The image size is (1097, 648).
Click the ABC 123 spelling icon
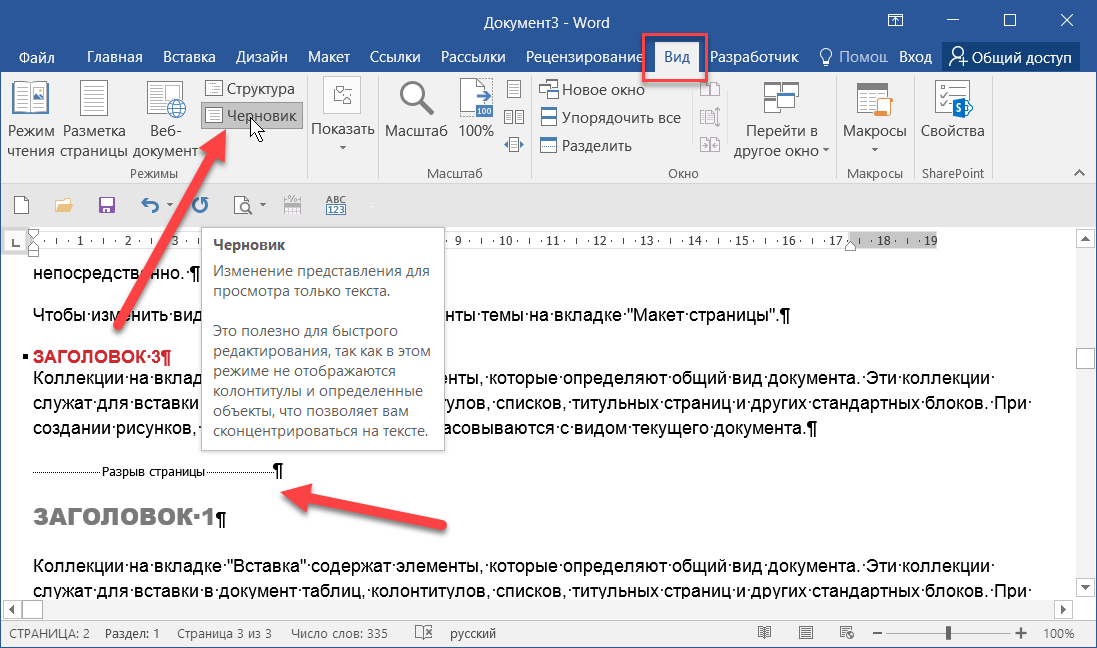pyautogui.click(x=336, y=205)
